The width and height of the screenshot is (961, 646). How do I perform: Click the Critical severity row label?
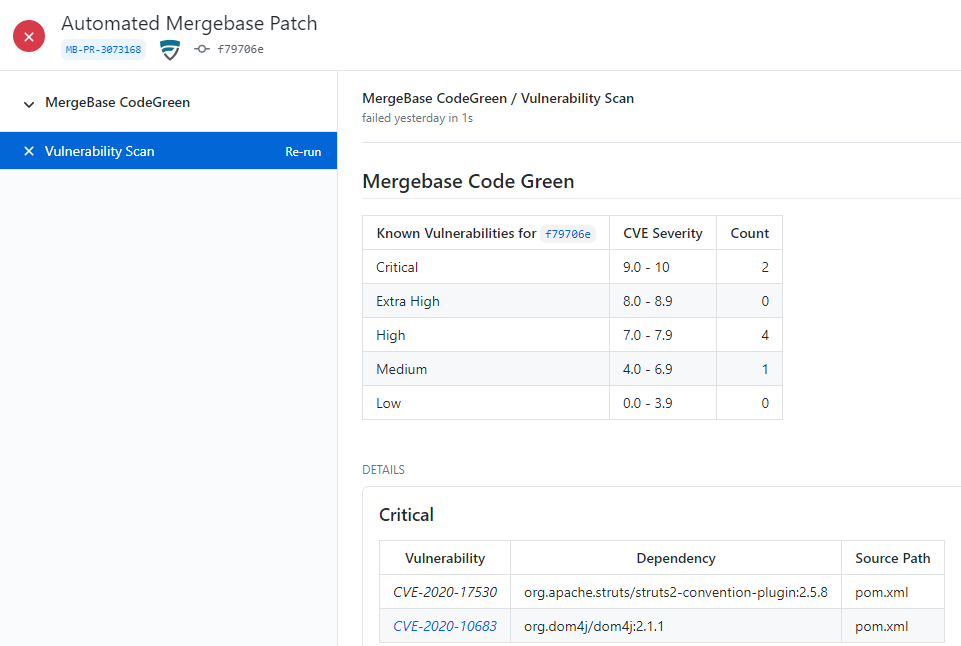click(397, 267)
